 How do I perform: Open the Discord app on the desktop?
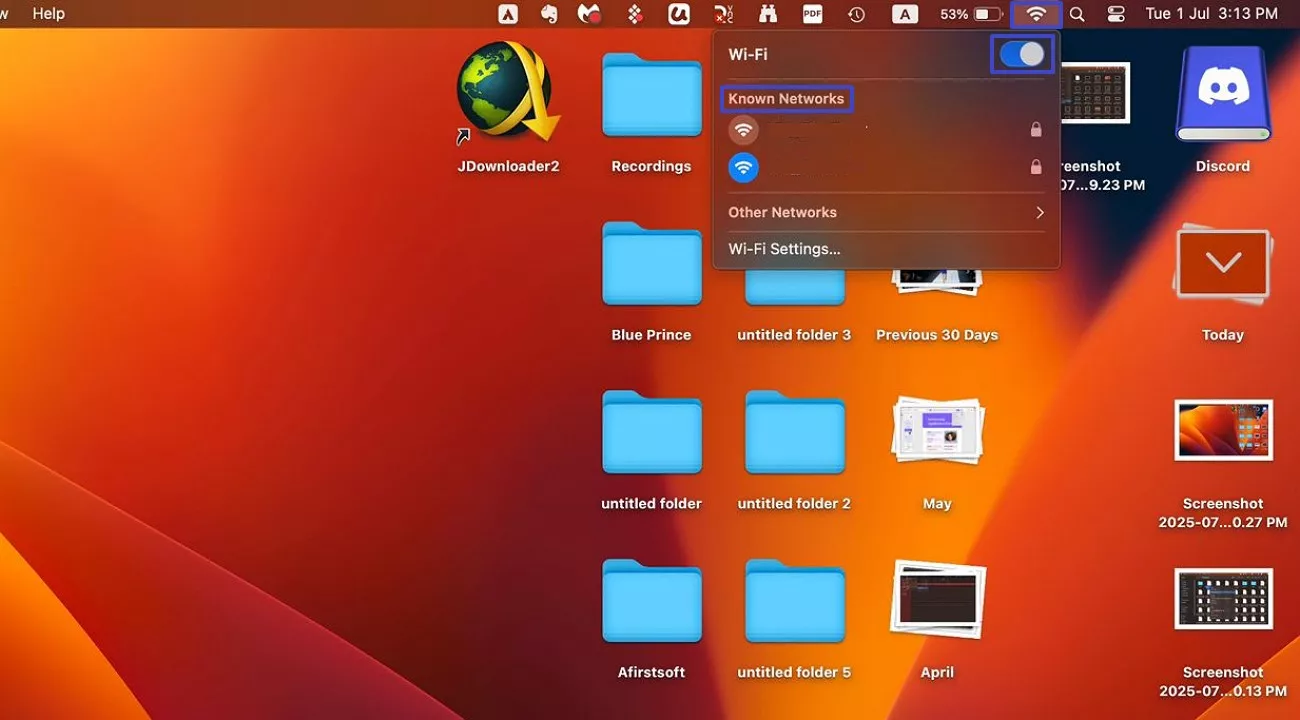1221,95
